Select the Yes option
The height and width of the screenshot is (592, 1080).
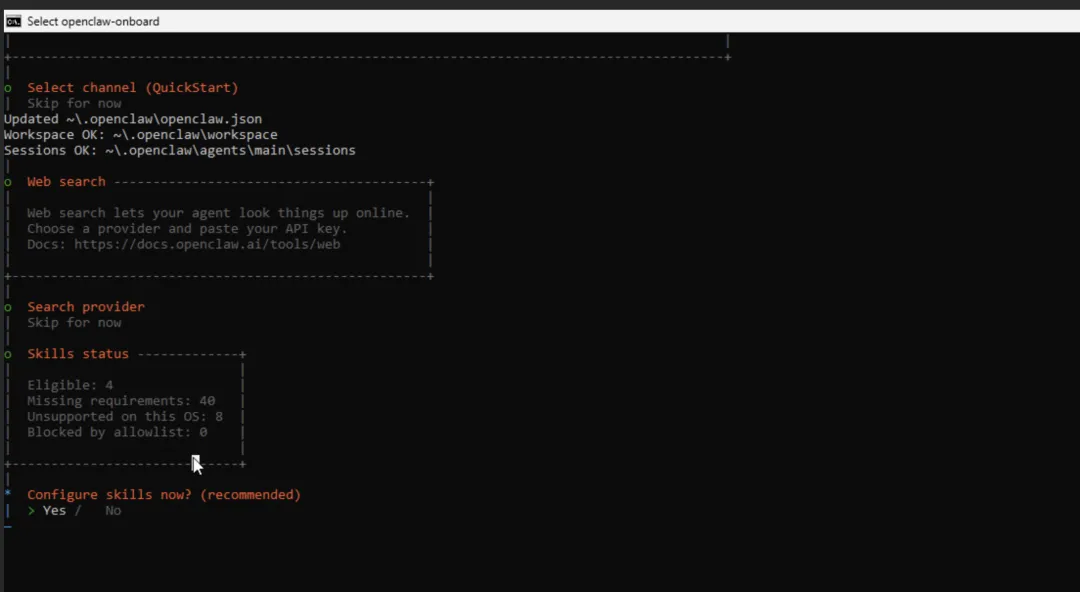(x=54, y=511)
